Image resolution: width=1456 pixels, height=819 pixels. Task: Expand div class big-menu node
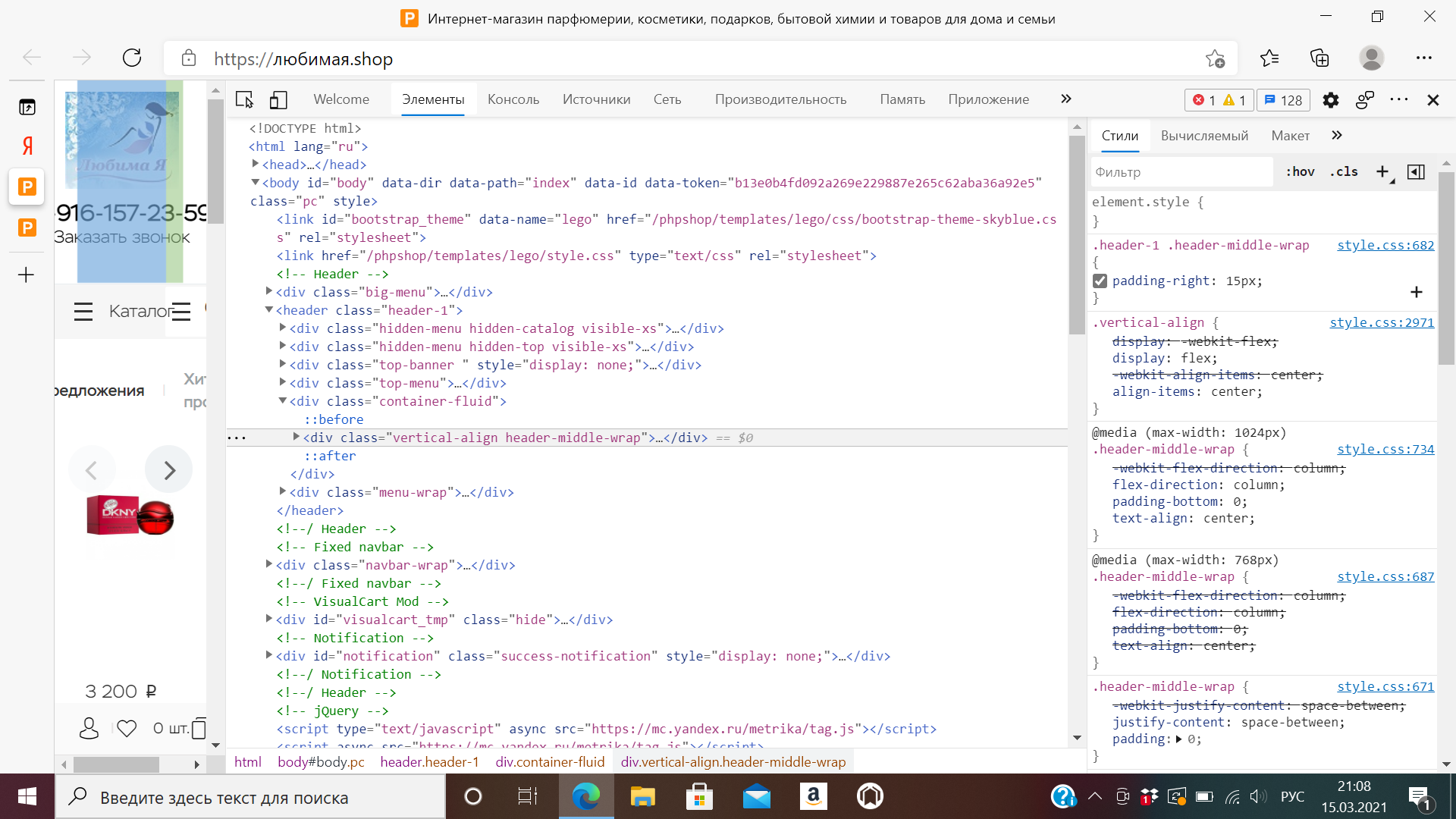click(x=269, y=291)
